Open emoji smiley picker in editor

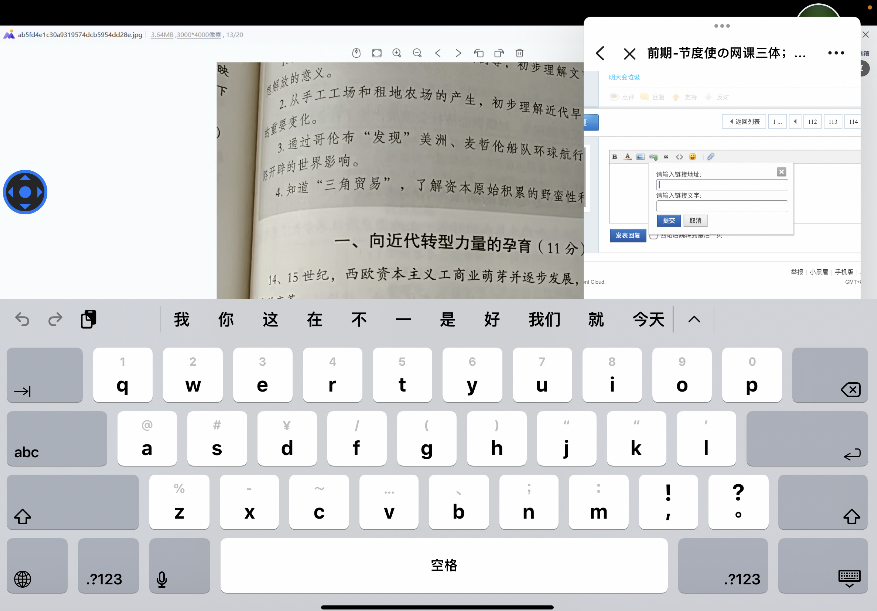pos(692,157)
